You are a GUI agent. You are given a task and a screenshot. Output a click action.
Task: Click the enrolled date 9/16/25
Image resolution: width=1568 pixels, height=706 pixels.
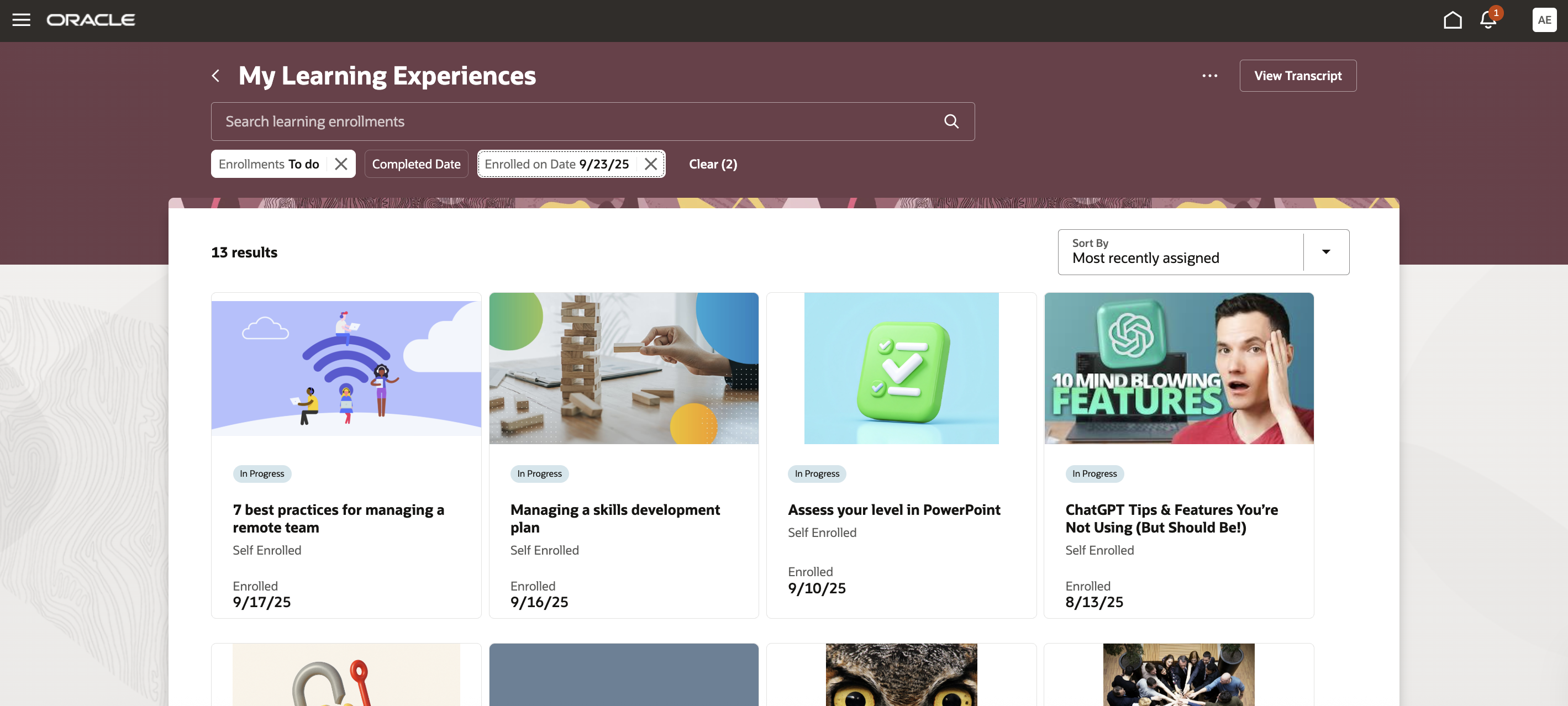pyautogui.click(x=539, y=603)
